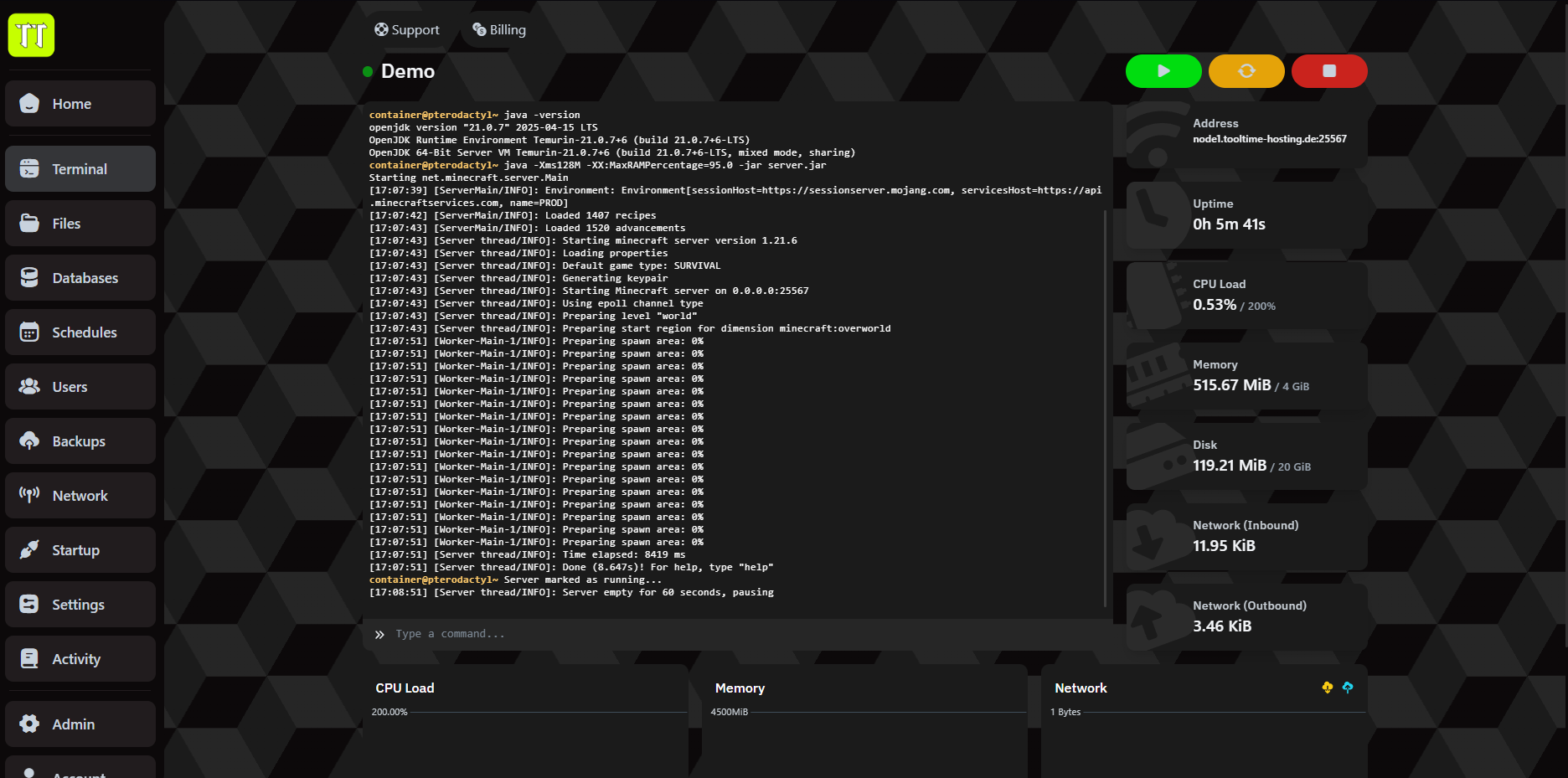Click the CPU Load 0.53% value
The image size is (1568, 778).
pos(1215,305)
